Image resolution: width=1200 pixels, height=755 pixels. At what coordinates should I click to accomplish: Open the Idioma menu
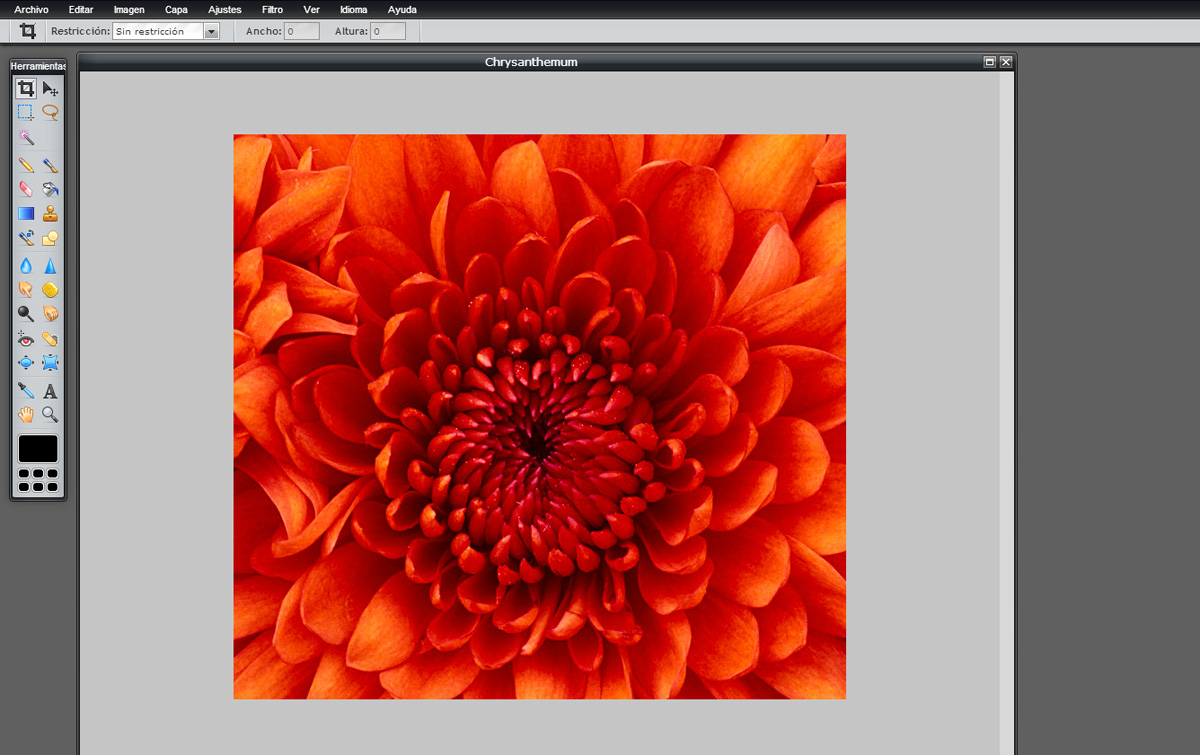tap(354, 9)
